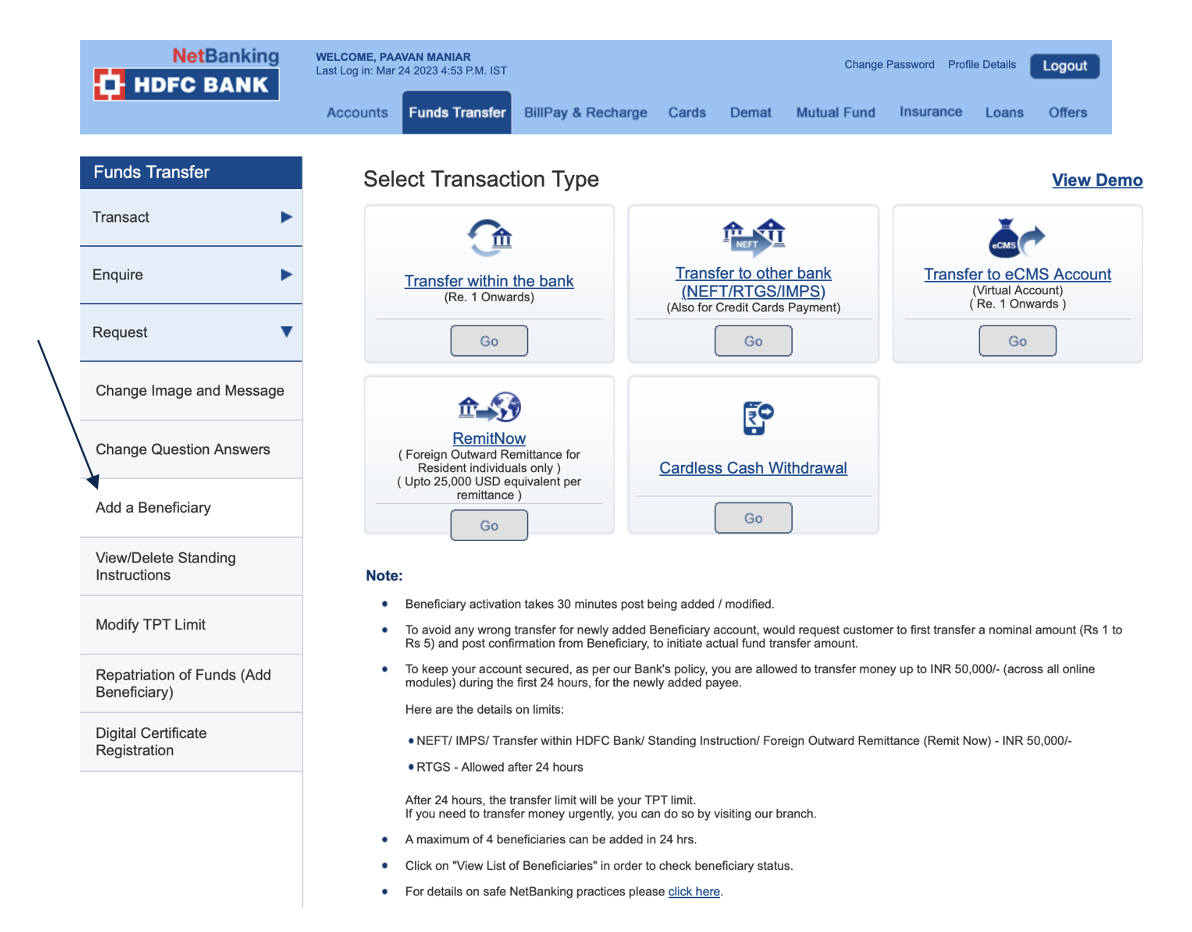Select Change Question Answers
This screenshot has height=932, width=1192.
(x=191, y=449)
